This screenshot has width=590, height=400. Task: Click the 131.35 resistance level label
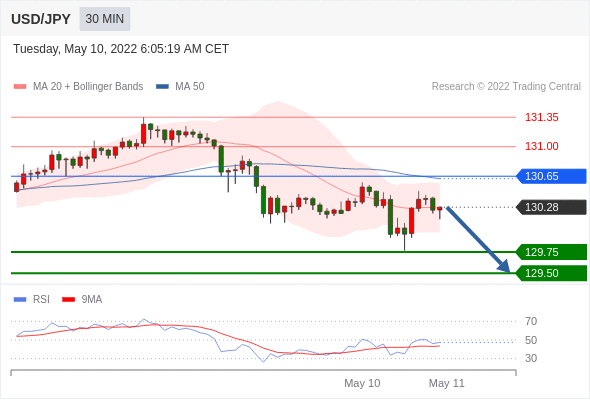541,117
